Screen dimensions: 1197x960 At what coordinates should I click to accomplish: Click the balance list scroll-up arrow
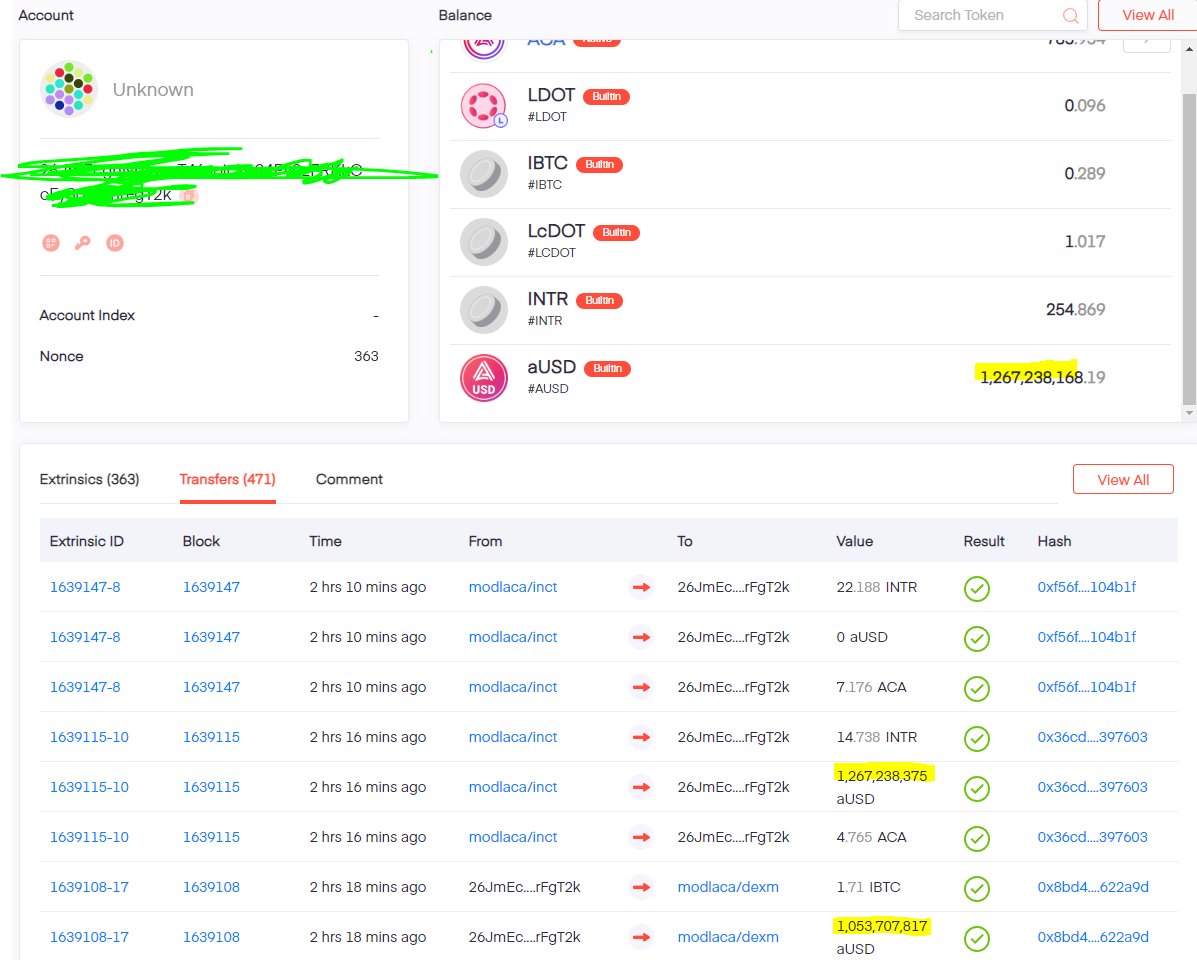coord(1189,49)
